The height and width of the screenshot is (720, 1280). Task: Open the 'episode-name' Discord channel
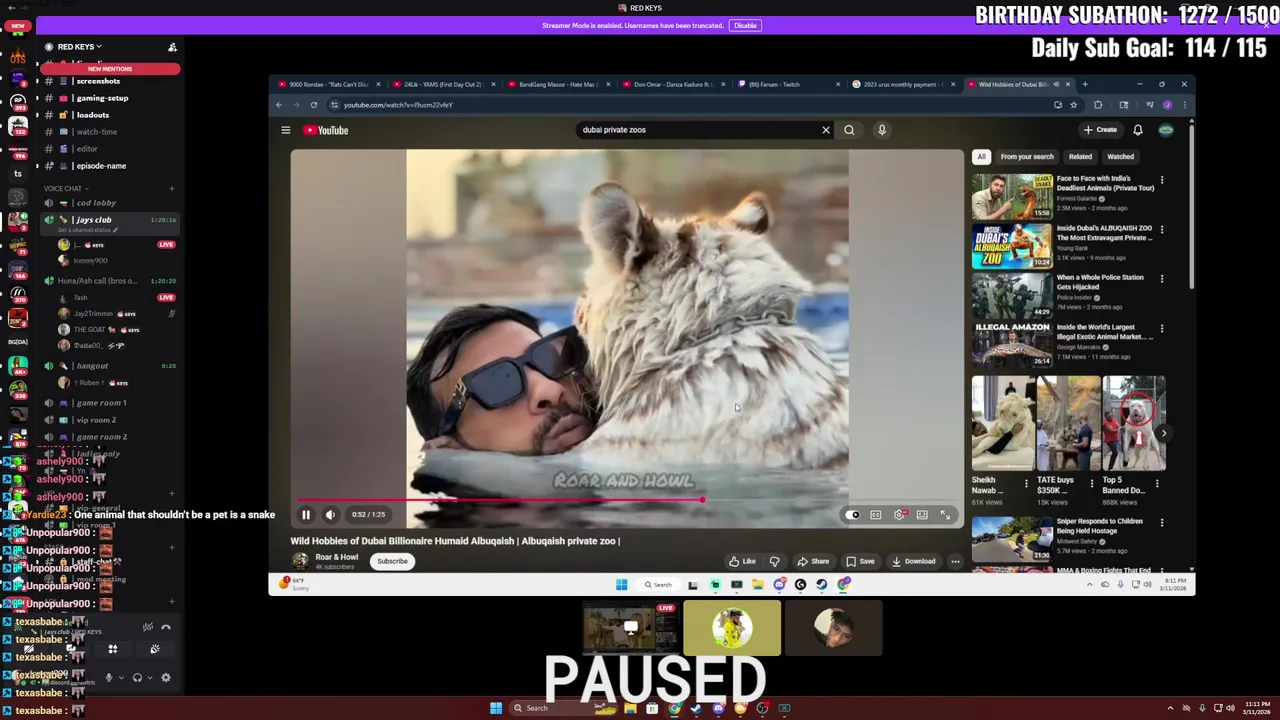click(x=101, y=166)
